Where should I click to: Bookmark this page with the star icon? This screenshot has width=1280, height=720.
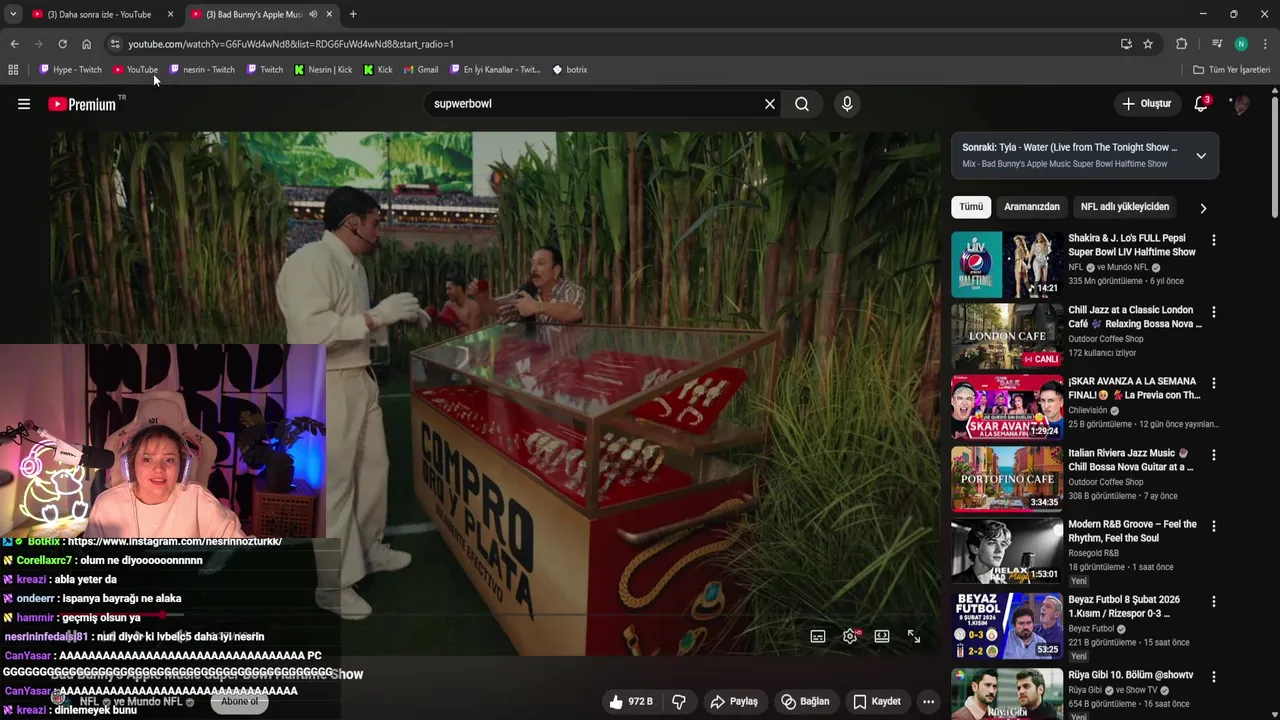(1148, 44)
